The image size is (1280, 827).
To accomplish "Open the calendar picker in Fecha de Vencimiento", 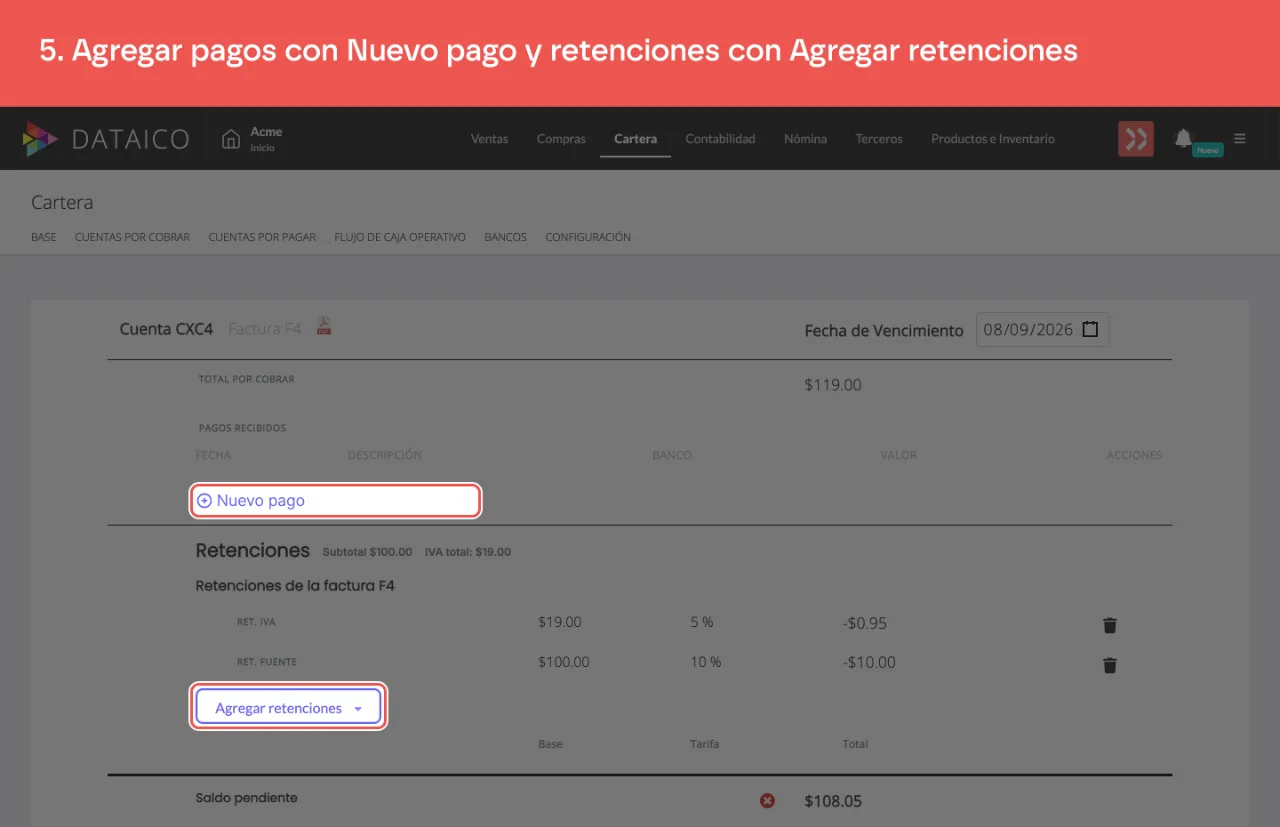I will (1090, 329).
